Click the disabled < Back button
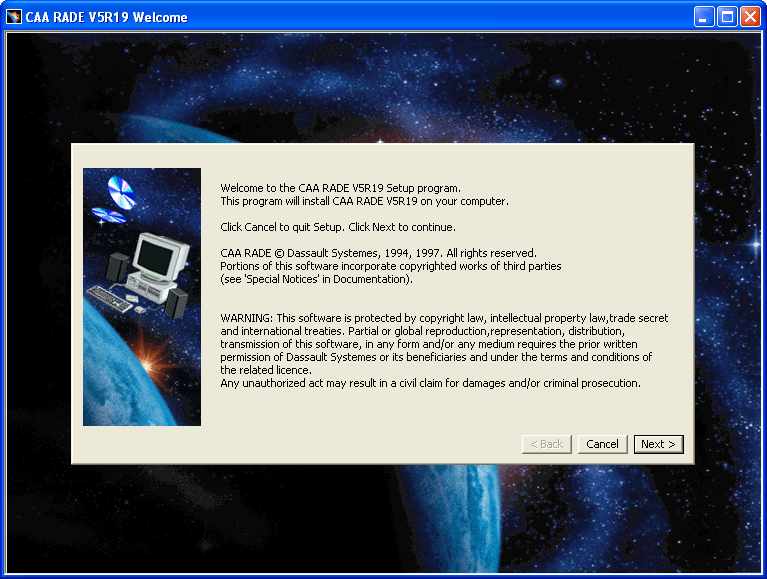The image size is (767, 579). (x=546, y=444)
